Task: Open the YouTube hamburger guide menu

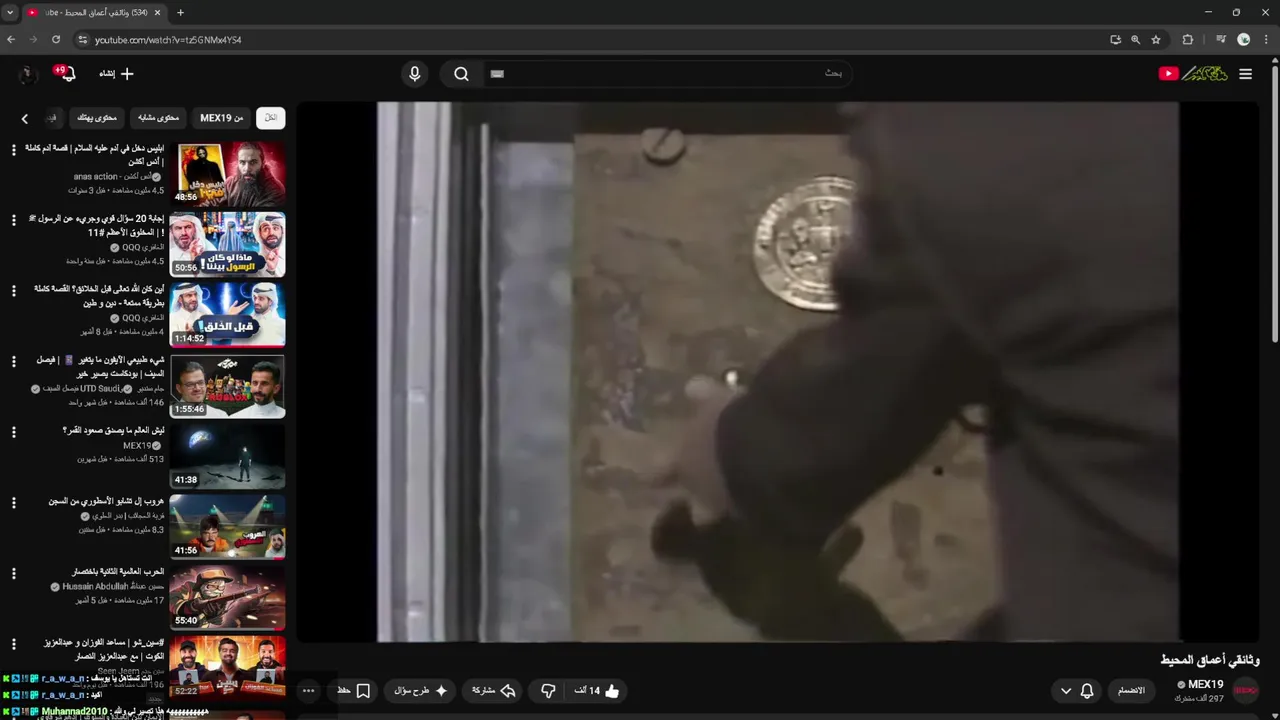Action: pos(1245,74)
